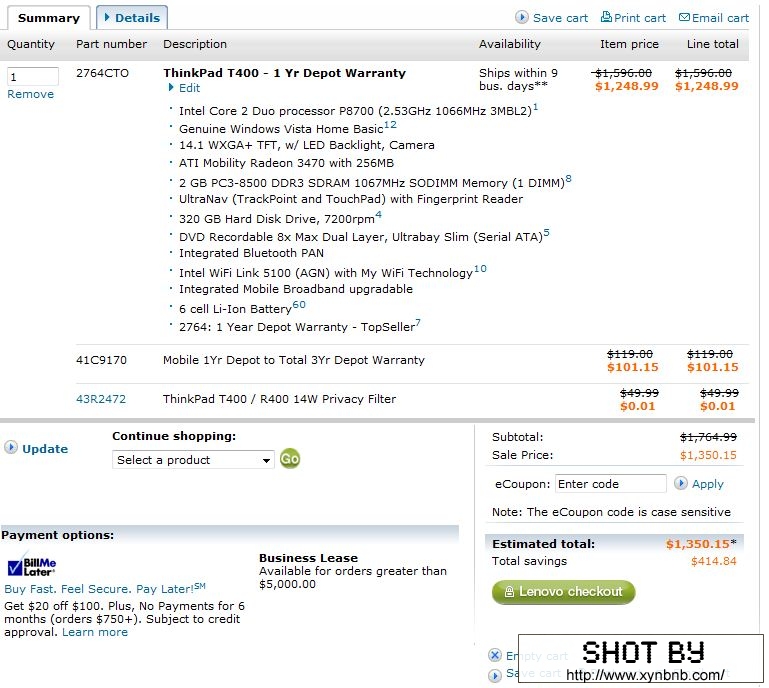This screenshot has height=688, width=769.
Task: Click the arrow icon beside Apply
Action: pos(681,483)
